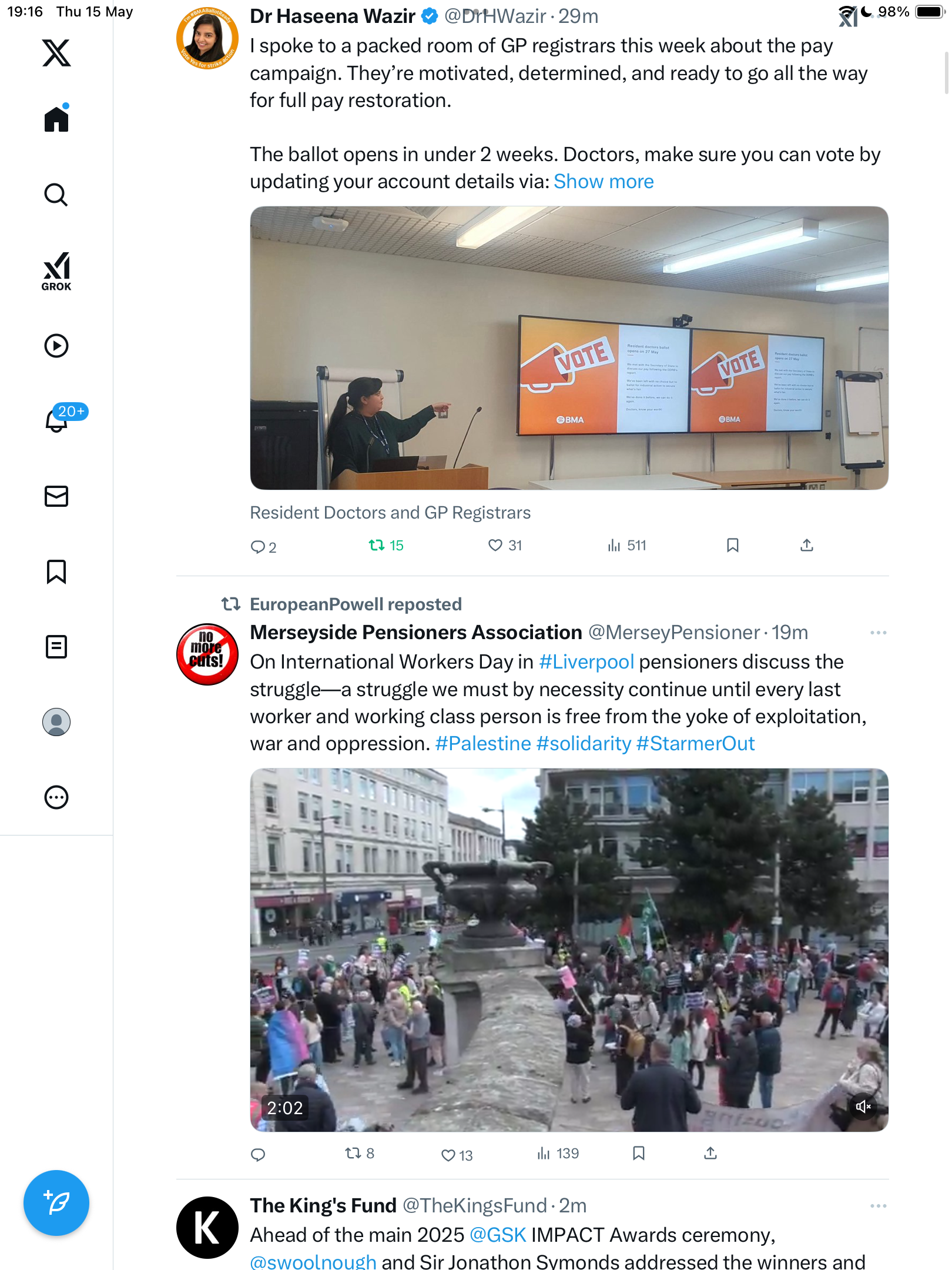Open direct messages envelope
952x1270 pixels.
pyautogui.click(x=56, y=496)
